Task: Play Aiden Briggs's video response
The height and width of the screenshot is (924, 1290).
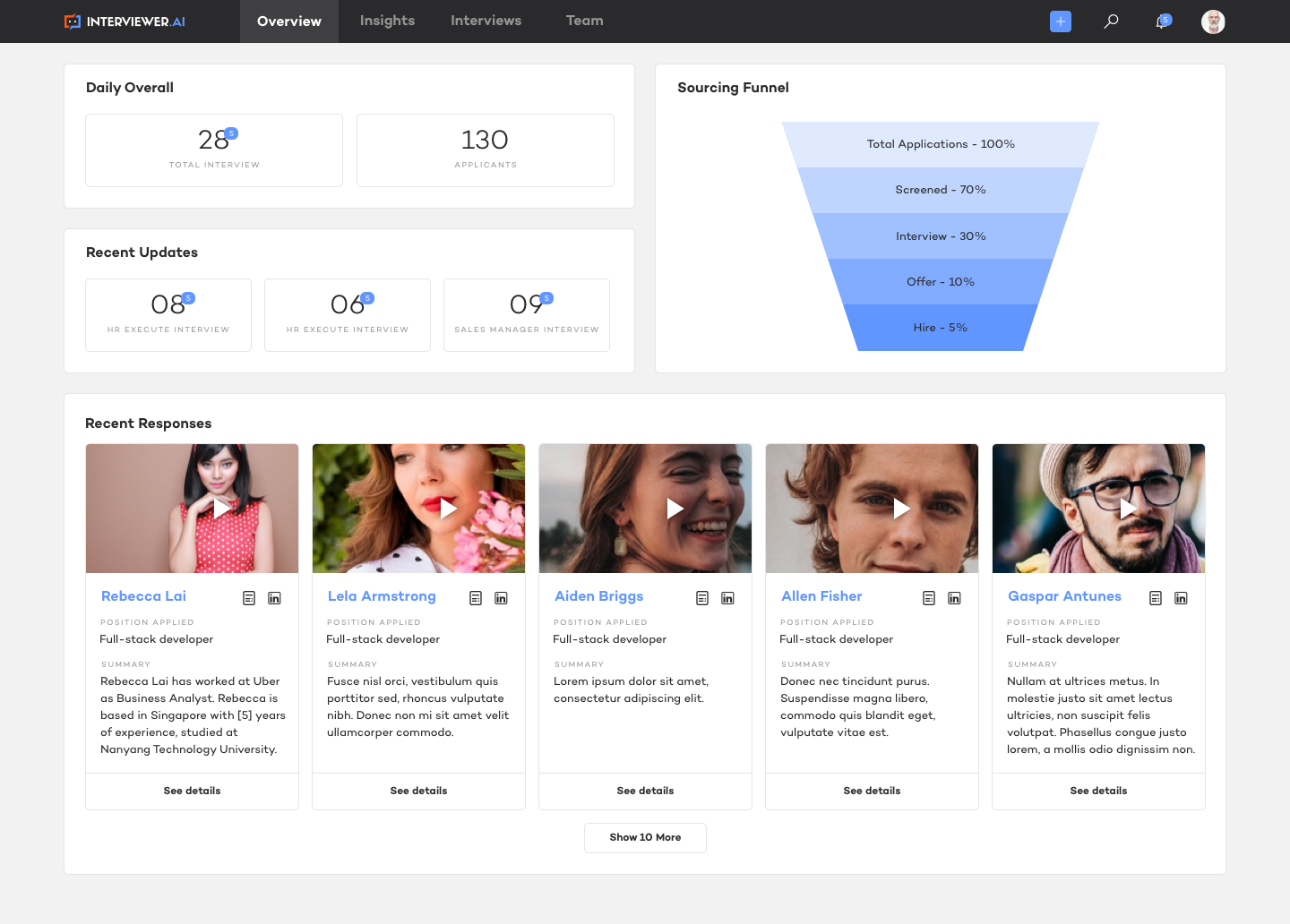Action: point(675,509)
